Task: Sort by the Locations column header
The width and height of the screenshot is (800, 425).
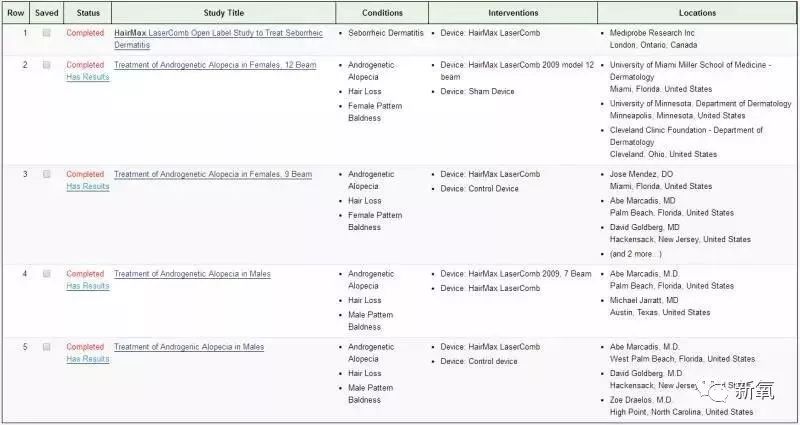Action: pyautogui.click(x=697, y=13)
